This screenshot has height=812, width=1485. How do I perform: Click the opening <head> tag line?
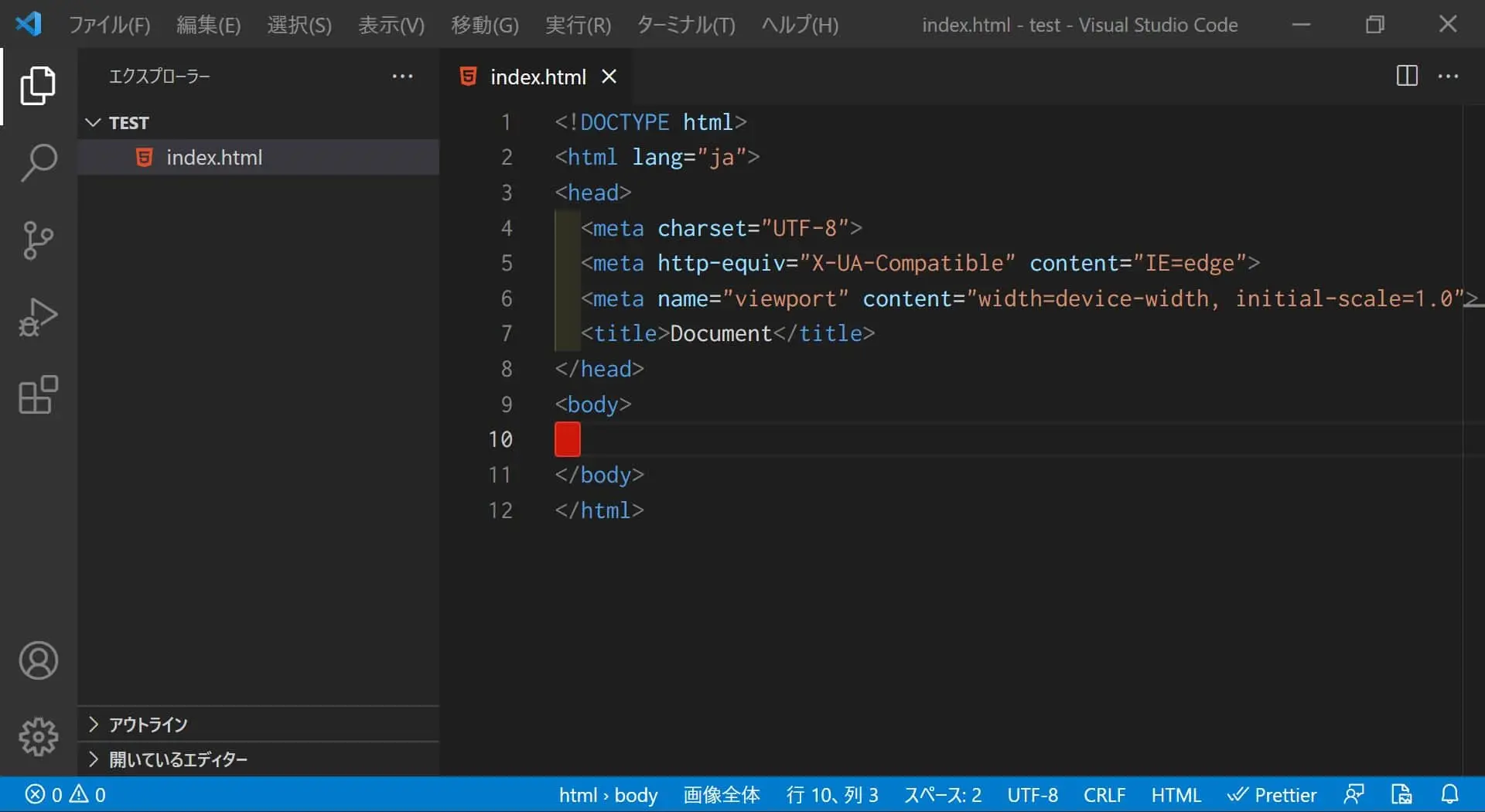[x=592, y=193]
